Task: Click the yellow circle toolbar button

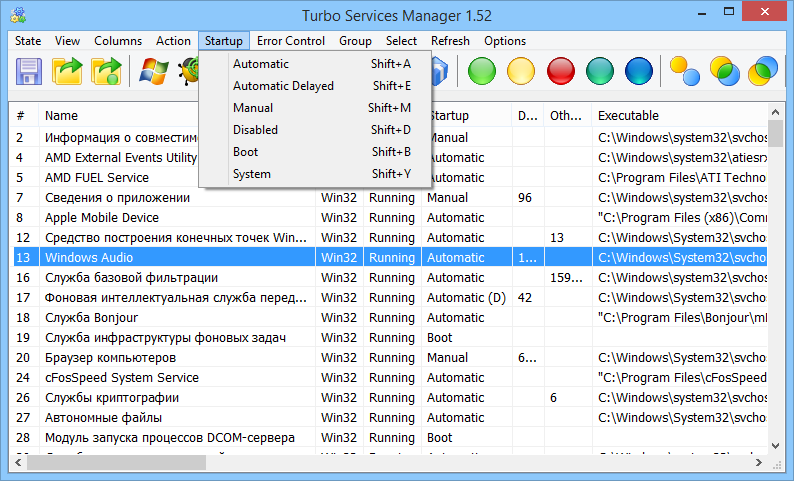Action: coord(521,71)
